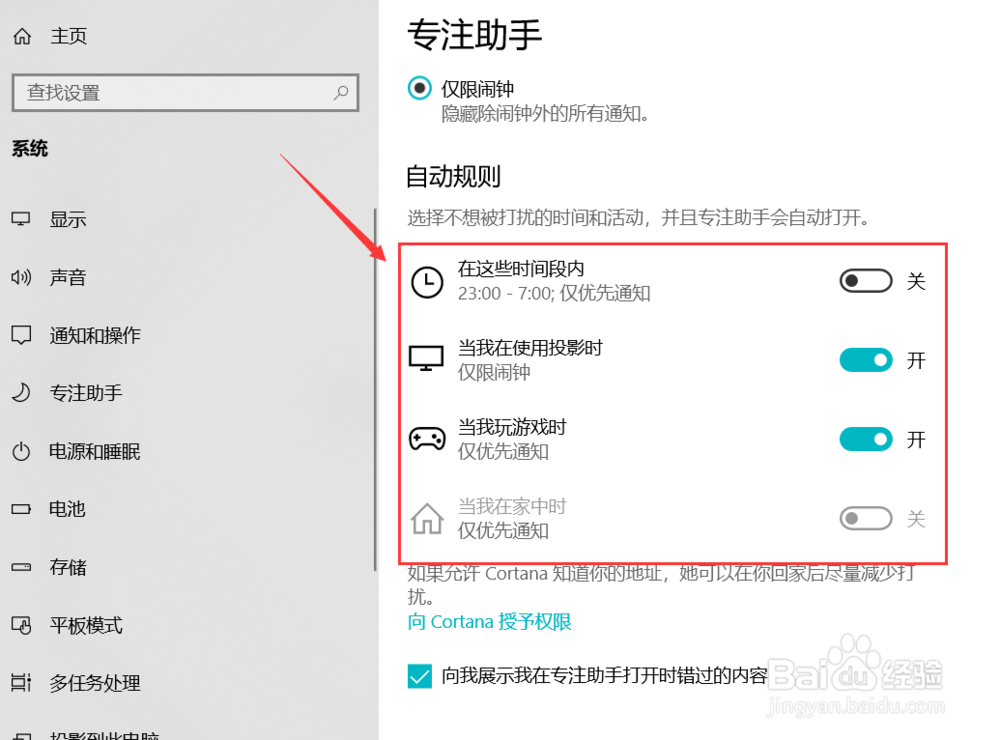This screenshot has width=1000, height=740.
Task: Select the 平板模式 tablet mode icon
Action: [21, 625]
